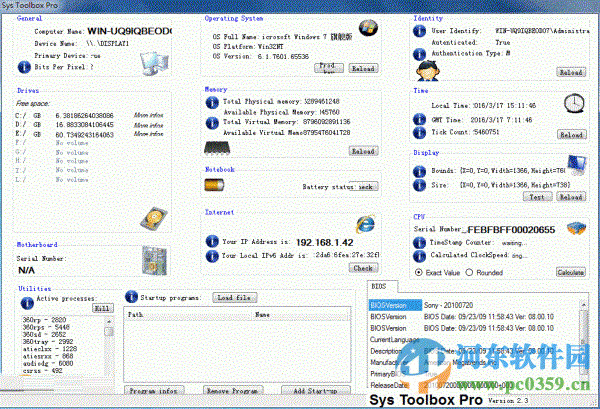Viewport: 600px width, 409px height.
Task: Select process atieclxx - 1228
Action: click(x=50, y=349)
